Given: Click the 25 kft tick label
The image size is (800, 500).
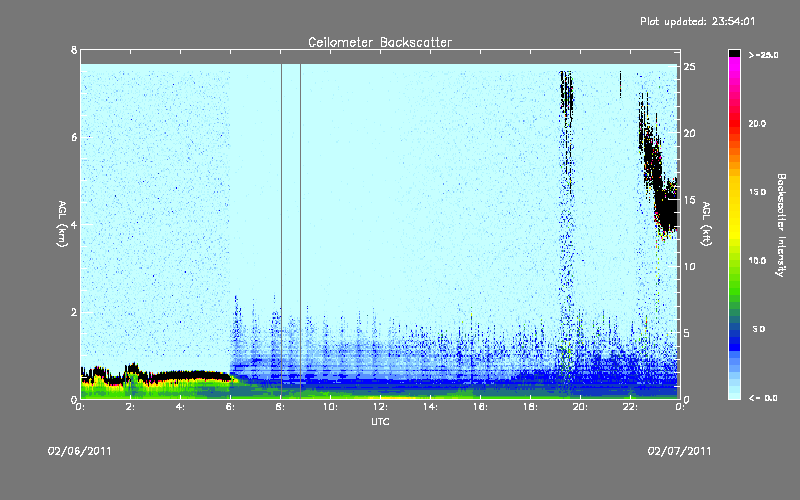Looking at the screenshot, I should (689, 67).
